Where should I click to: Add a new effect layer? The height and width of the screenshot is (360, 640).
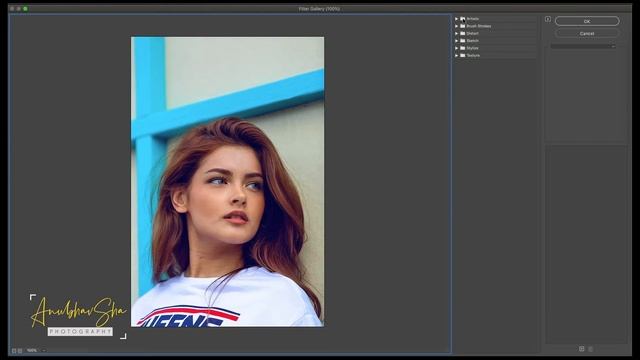(582, 349)
